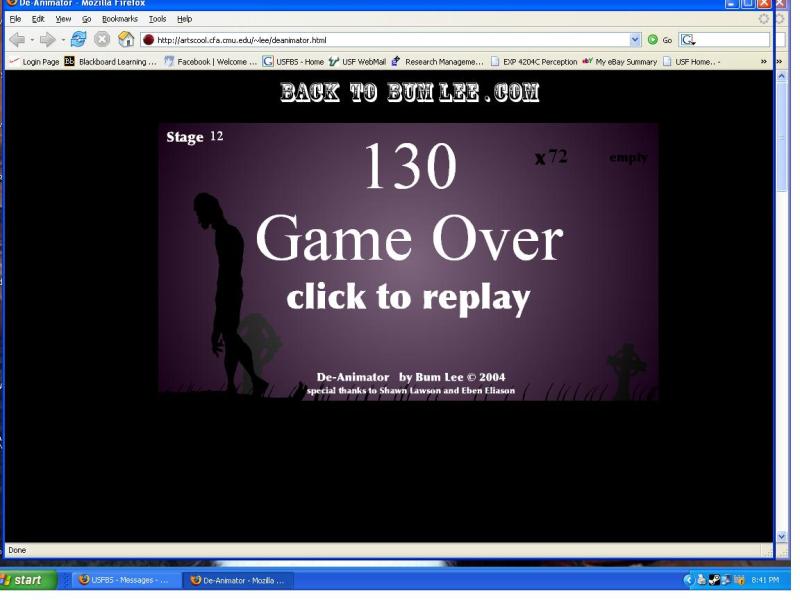The image size is (800, 600).
Task: Click the address bar URL field
Action: pyautogui.click(x=392, y=40)
